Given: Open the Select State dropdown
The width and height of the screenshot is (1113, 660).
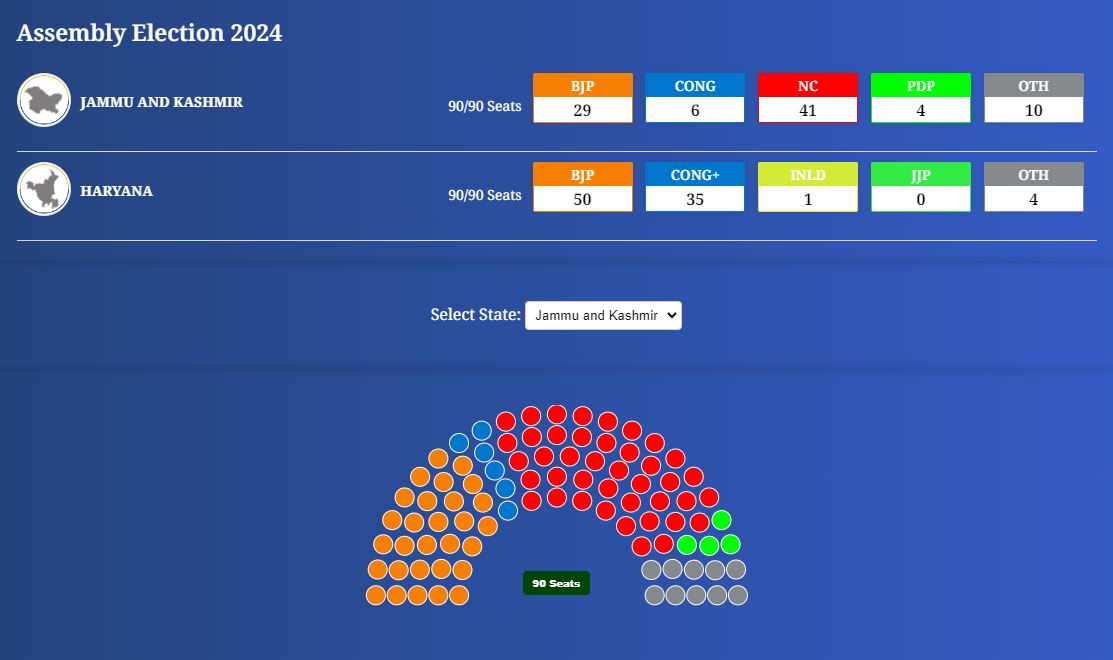Looking at the screenshot, I should click(x=603, y=315).
